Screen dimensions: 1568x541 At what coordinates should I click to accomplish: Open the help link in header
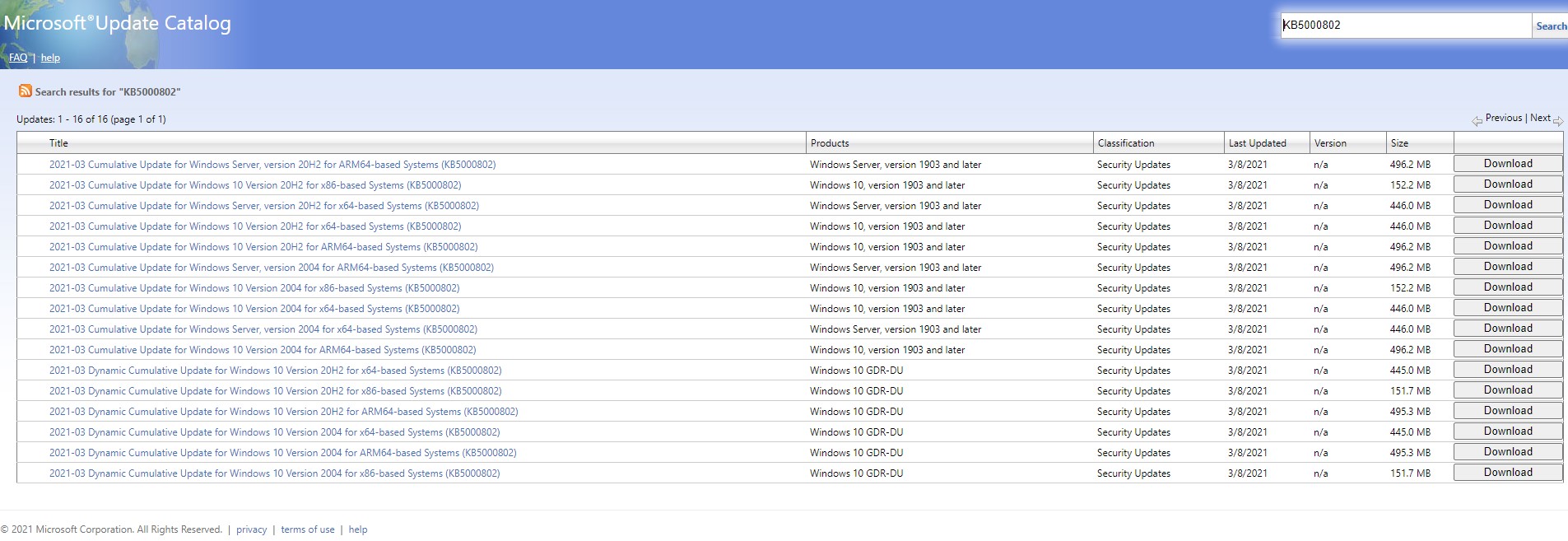[50, 58]
